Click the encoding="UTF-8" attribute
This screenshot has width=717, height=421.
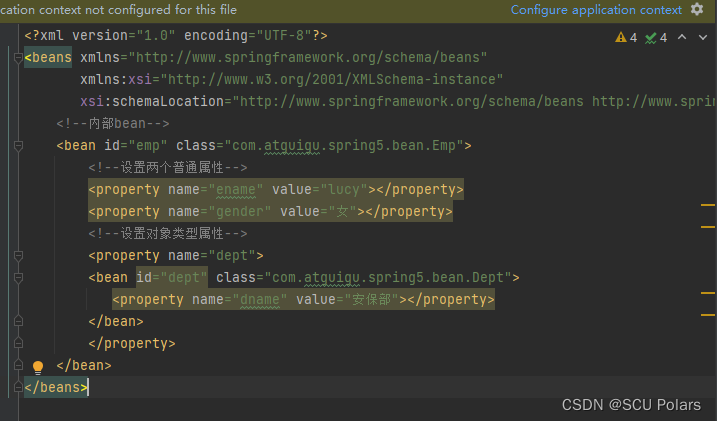[248, 35]
